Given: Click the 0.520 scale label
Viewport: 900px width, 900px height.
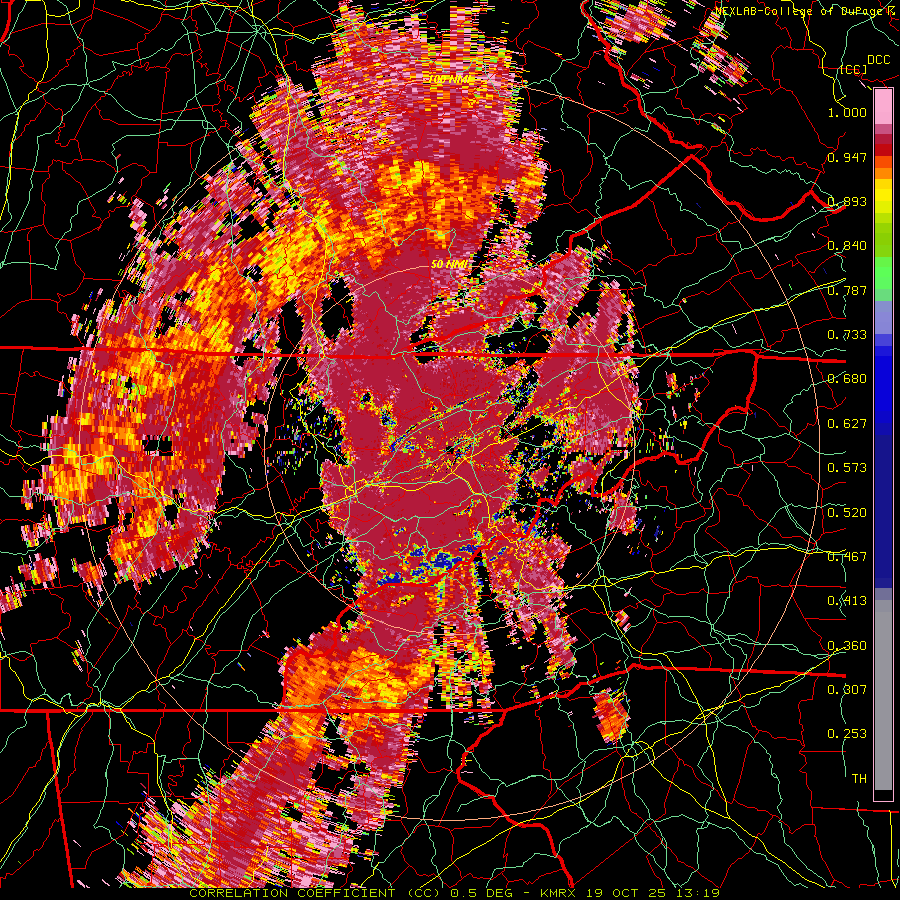Looking at the screenshot, I should (x=847, y=513).
